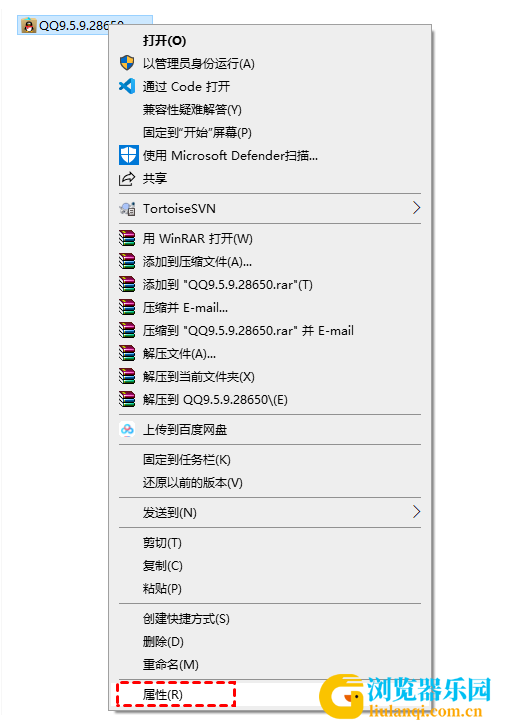Click WinRAR icon beside 解压到当前文件夹
The width and height of the screenshot is (505, 721).
coord(127,376)
